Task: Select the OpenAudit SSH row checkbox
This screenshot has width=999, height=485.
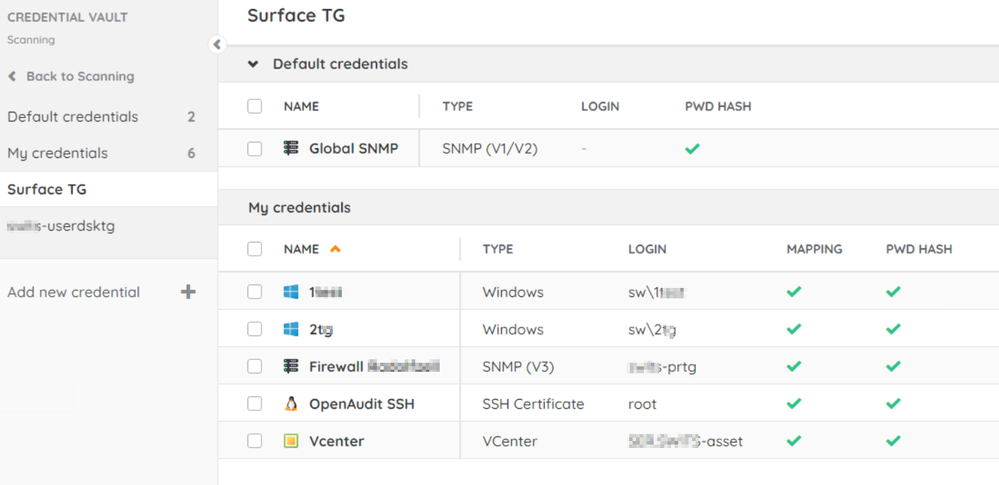Action: coord(255,404)
